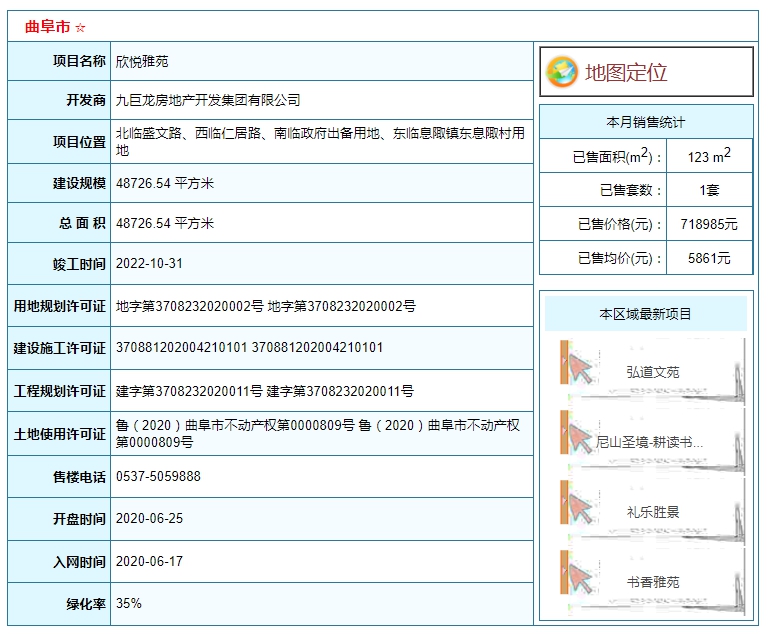The image size is (768, 634).
Task: Click the listing date 2020-06-17
Action: (149, 561)
